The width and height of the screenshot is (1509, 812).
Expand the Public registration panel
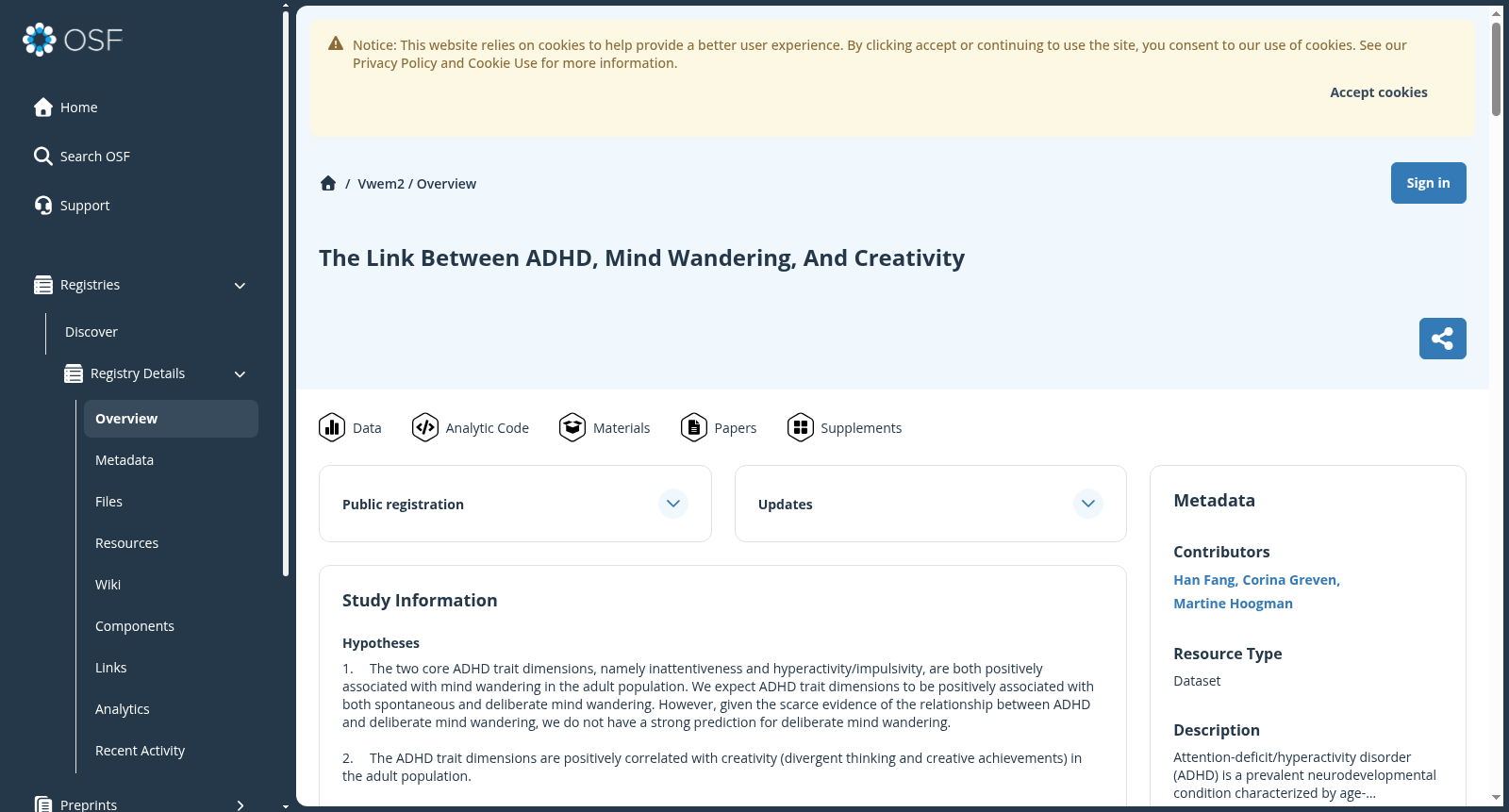click(x=673, y=504)
